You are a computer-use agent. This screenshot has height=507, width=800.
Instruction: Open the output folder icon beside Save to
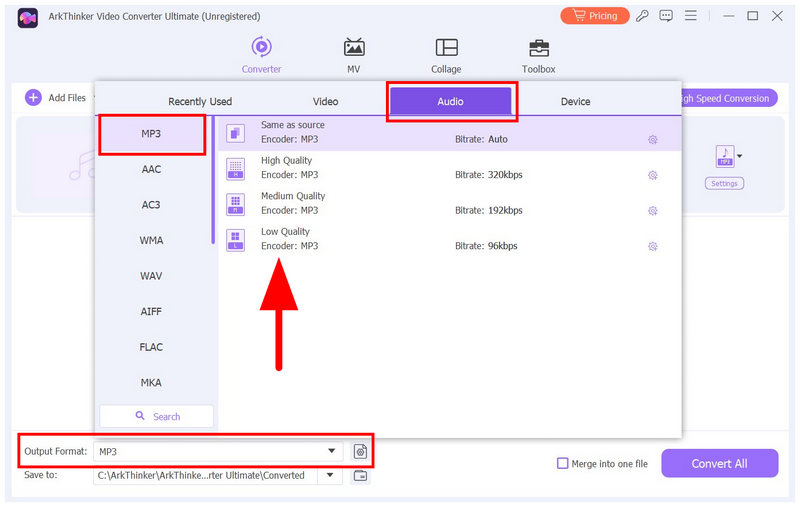[360, 476]
